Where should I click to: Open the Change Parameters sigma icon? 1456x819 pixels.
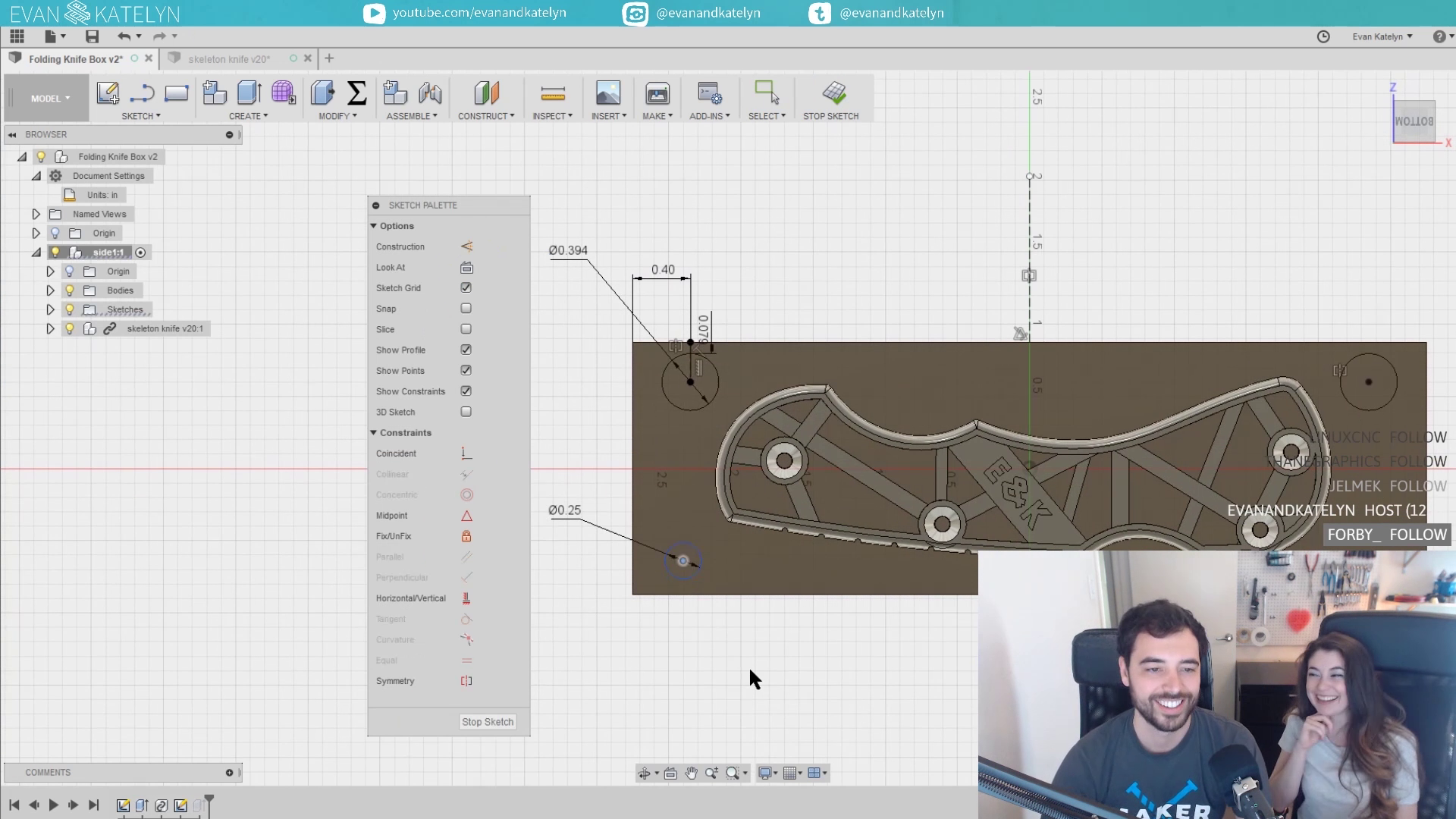click(x=356, y=93)
